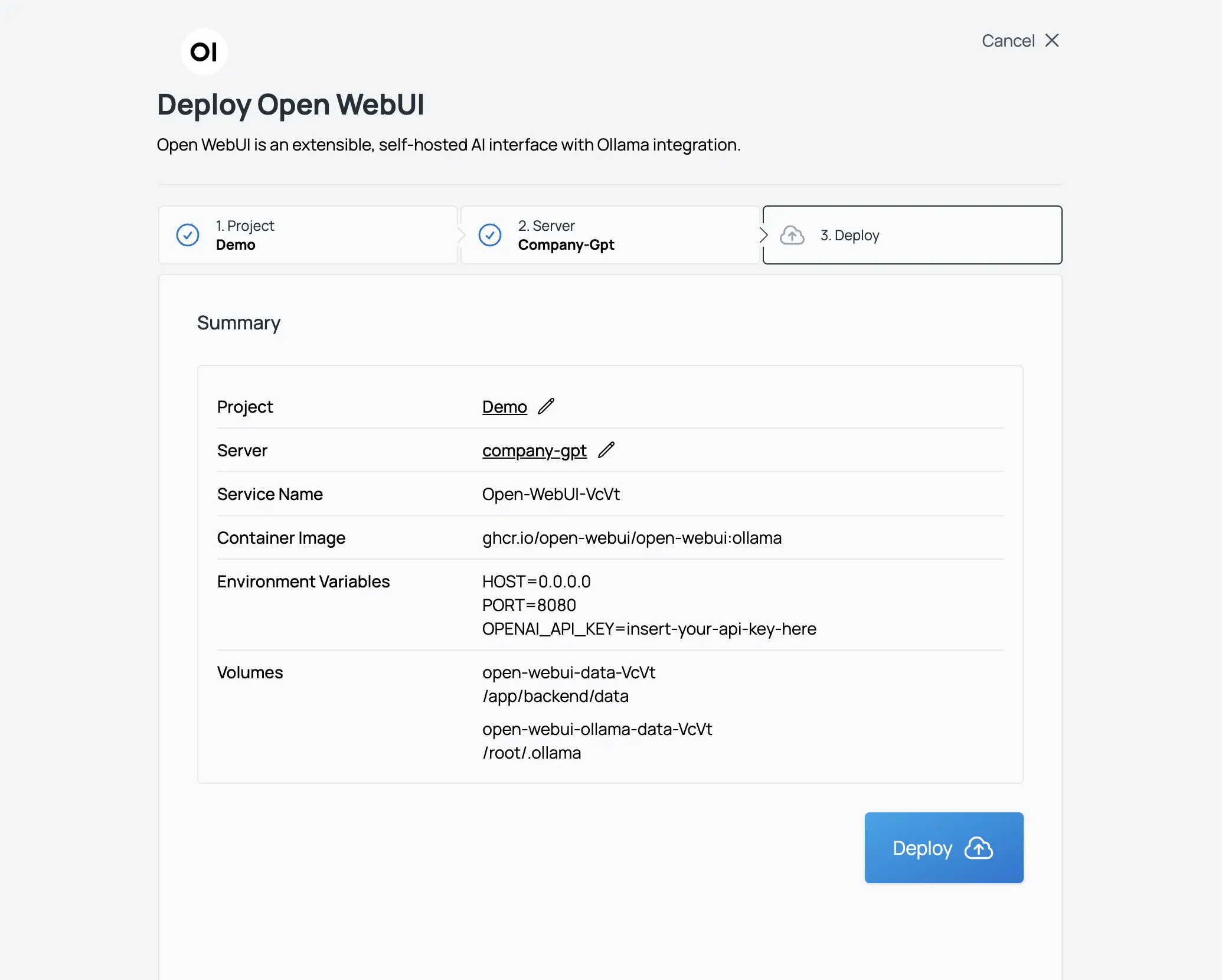Click the Cancel X icon

coord(1052,40)
